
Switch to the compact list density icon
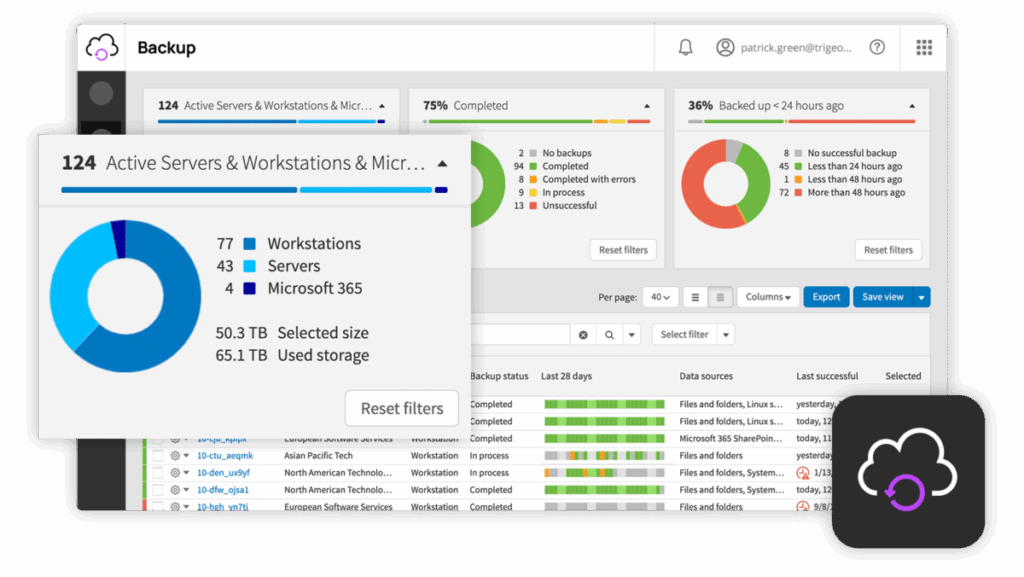(720, 297)
